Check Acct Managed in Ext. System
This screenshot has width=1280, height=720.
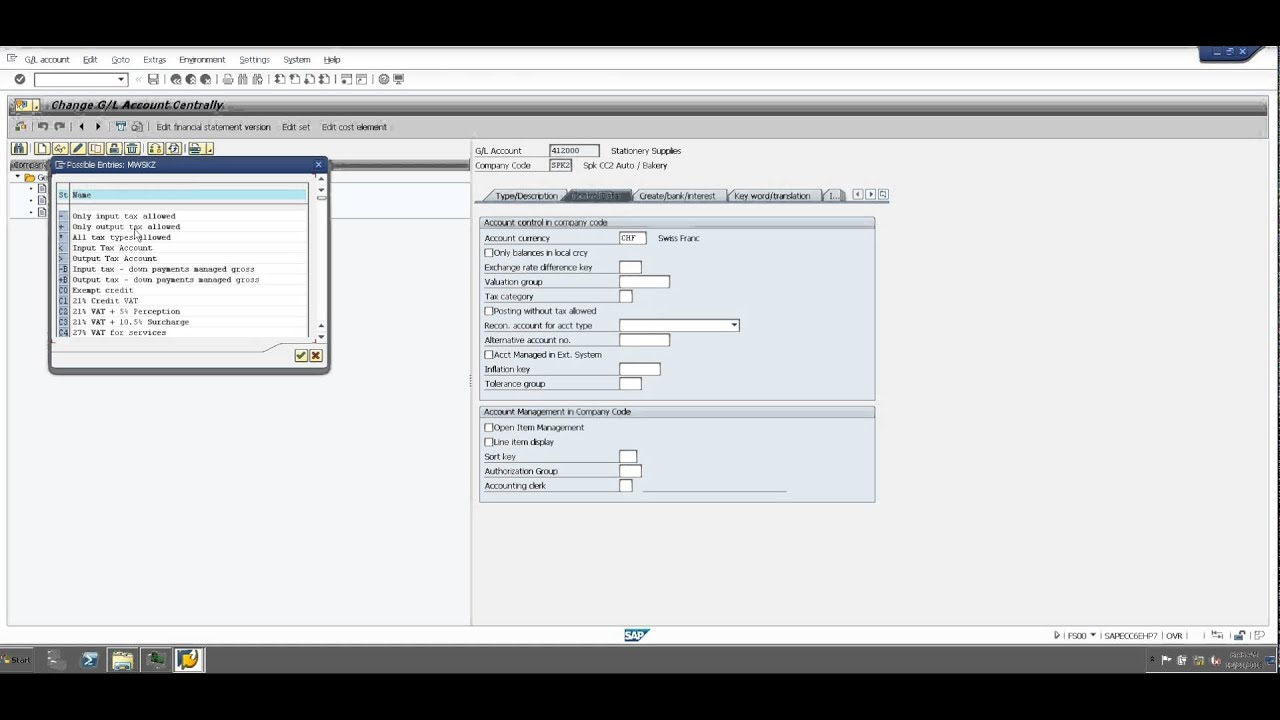(x=489, y=355)
